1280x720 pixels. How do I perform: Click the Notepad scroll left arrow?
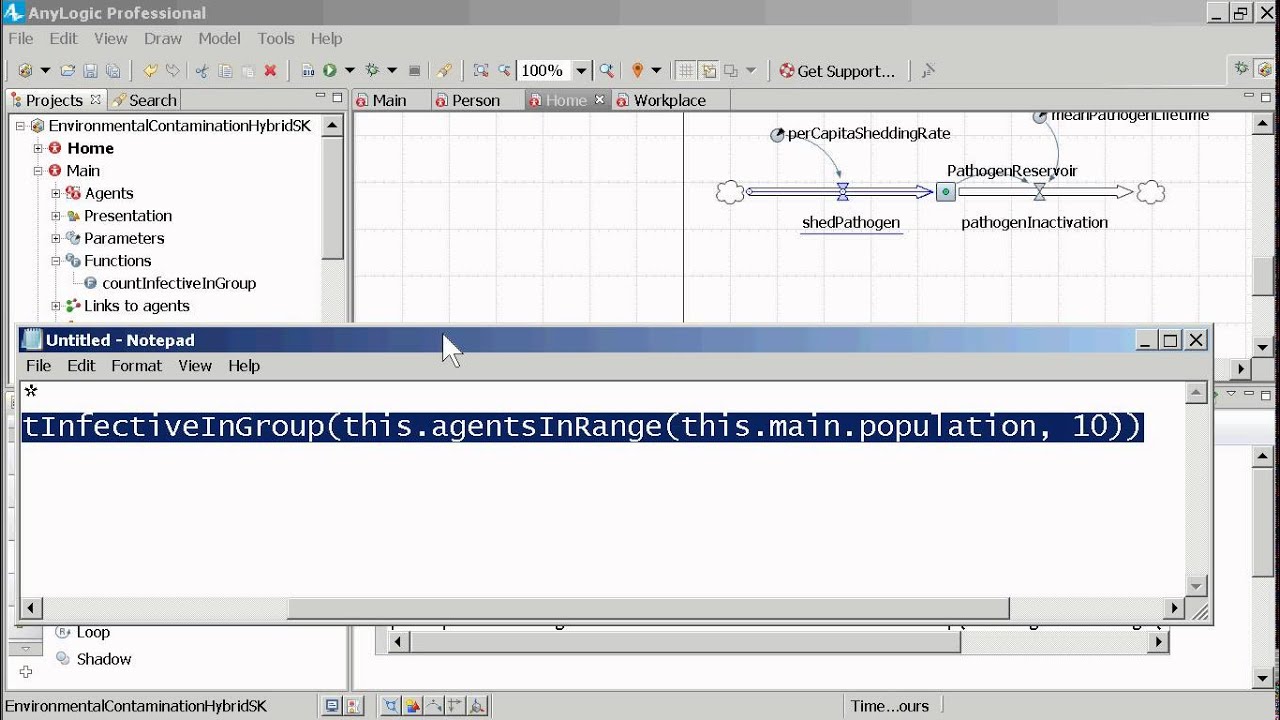pyautogui.click(x=31, y=608)
